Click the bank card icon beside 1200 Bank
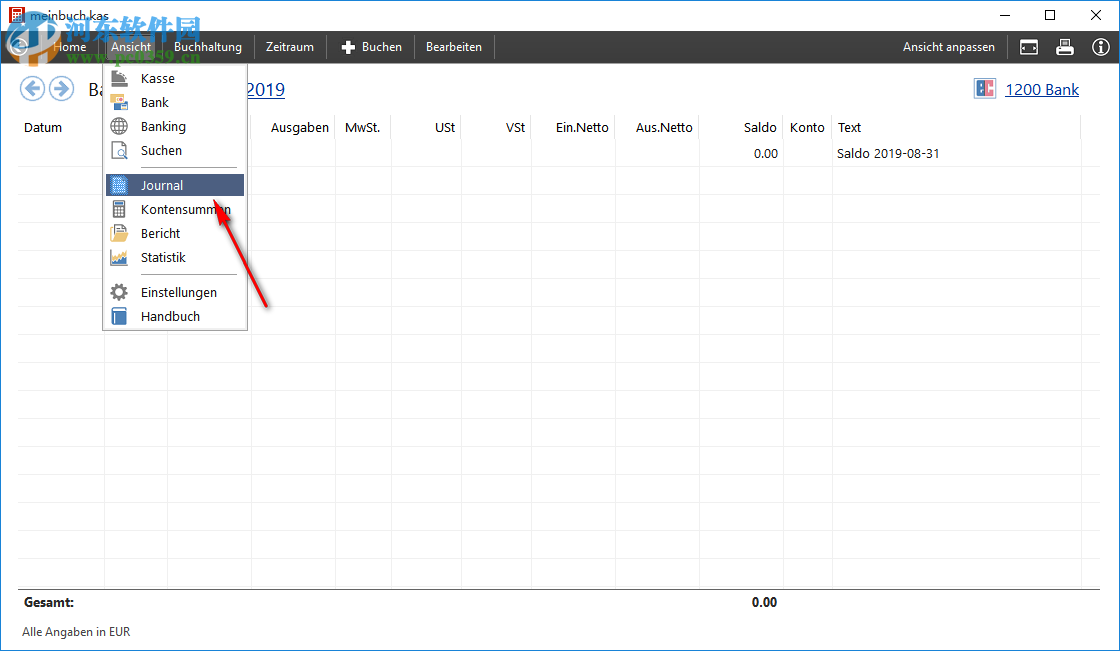This screenshot has height=651, width=1120. tap(985, 89)
